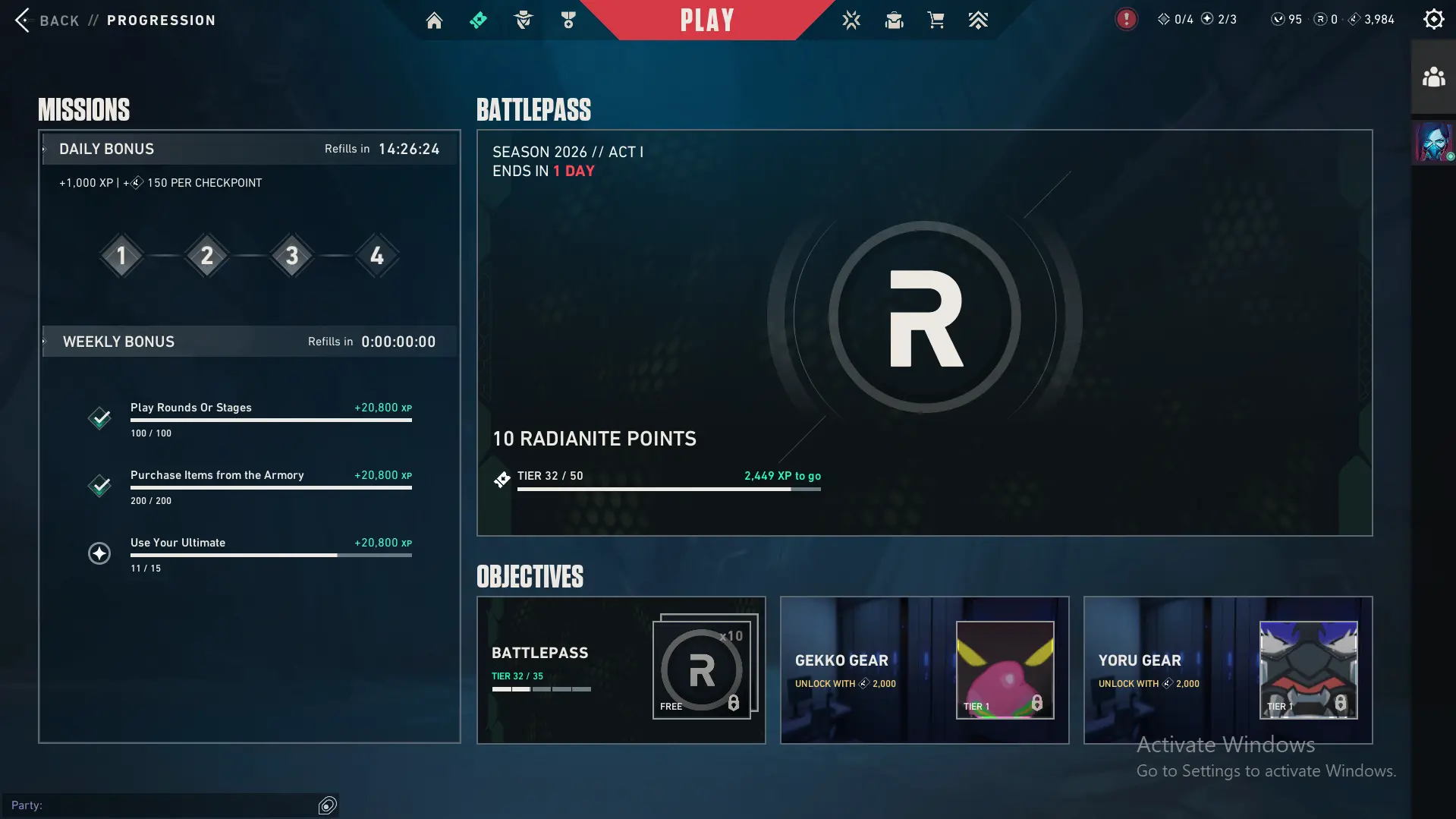
Task: Click the PLAY tab
Action: (x=707, y=20)
